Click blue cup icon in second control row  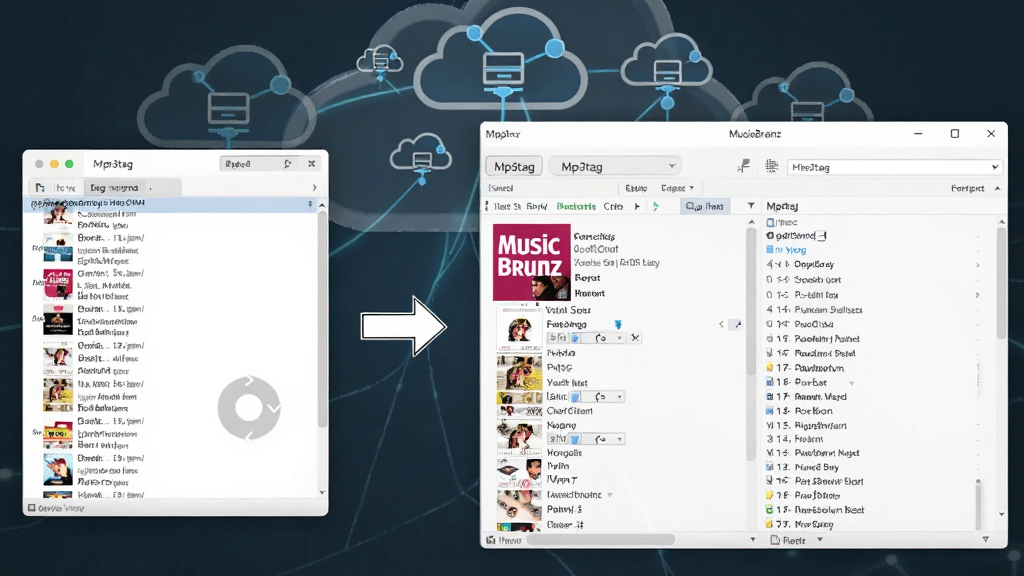click(575, 397)
